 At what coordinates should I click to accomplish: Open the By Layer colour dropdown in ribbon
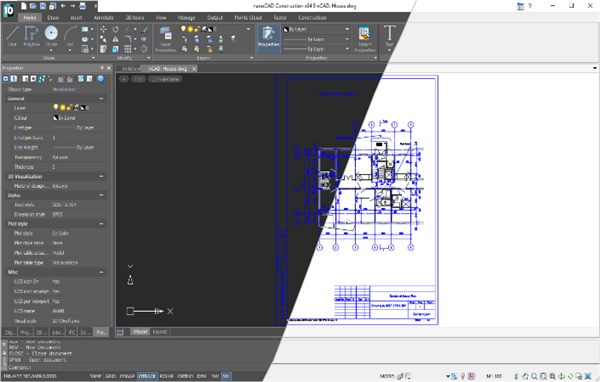pos(316,29)
